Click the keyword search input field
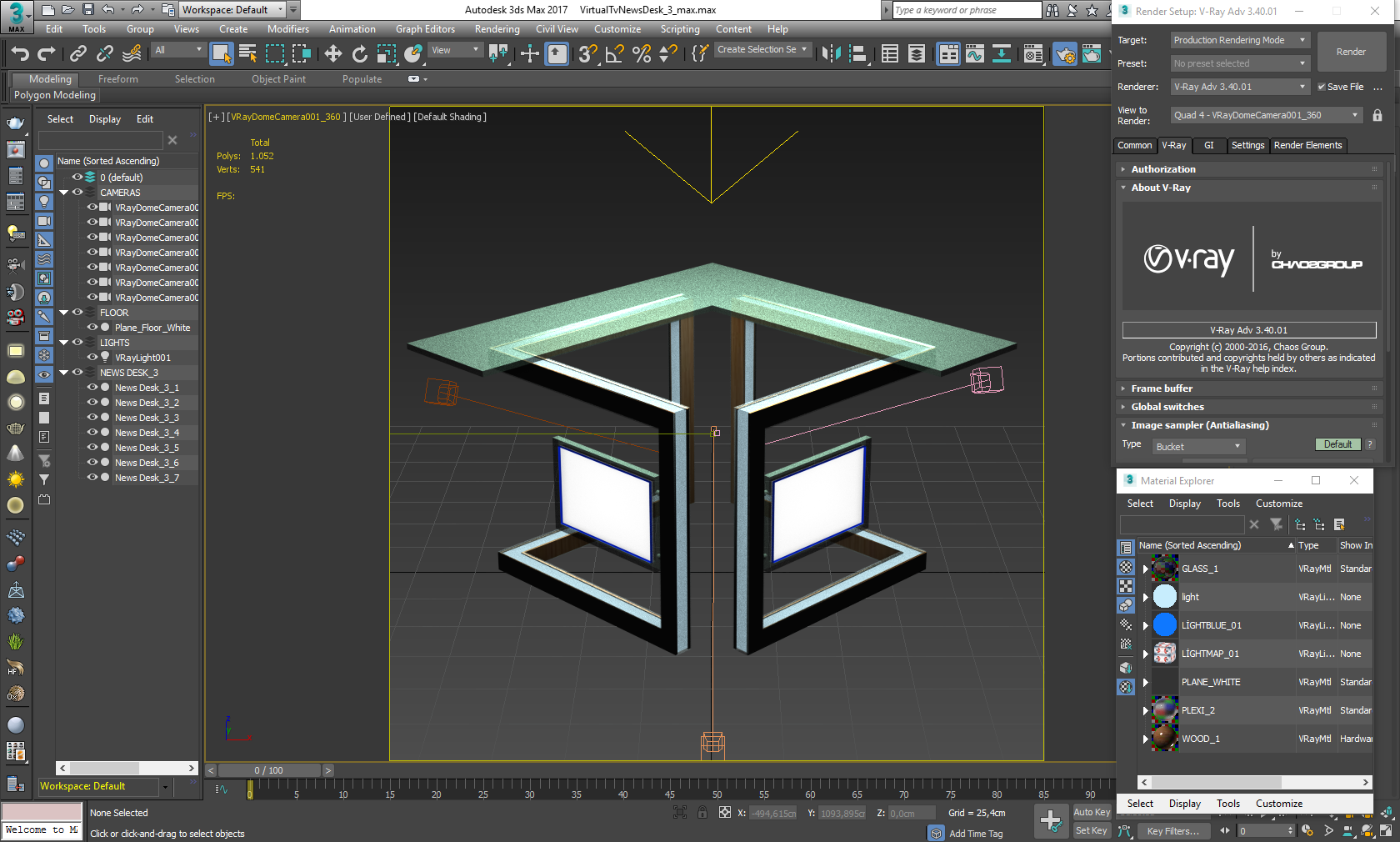This screenshot has height=842, width=1400. (966, 10)
